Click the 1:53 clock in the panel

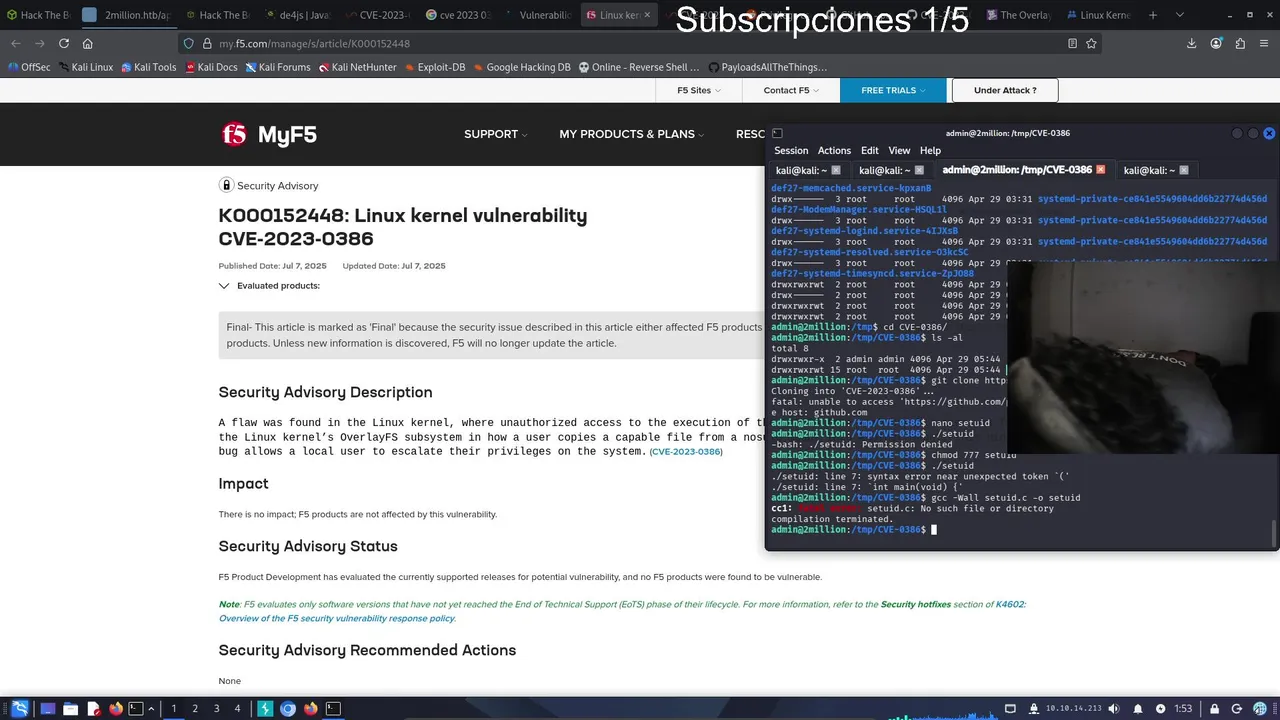coord(1183,708)
